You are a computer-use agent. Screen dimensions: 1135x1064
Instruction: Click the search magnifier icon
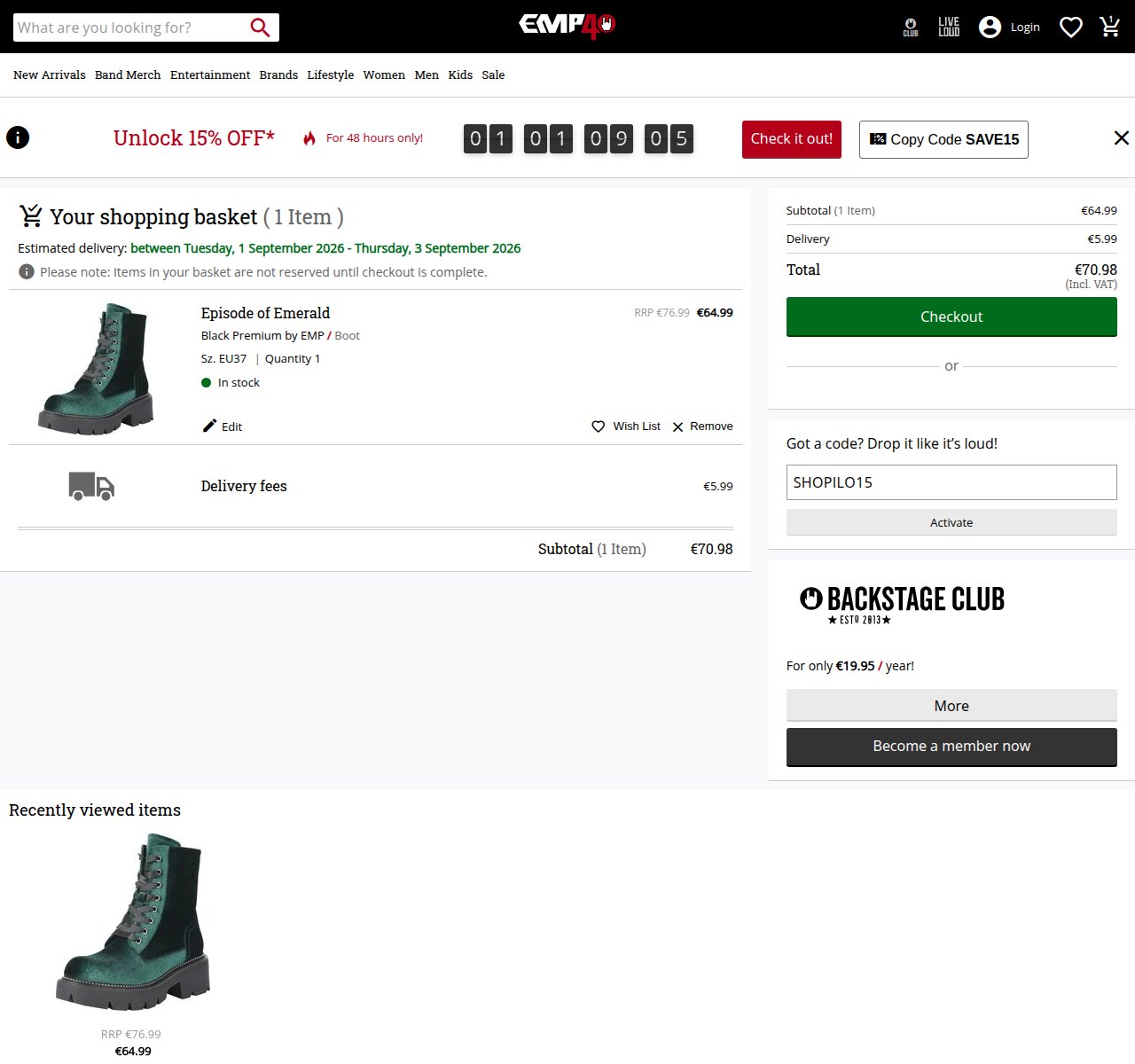[260, 27]
